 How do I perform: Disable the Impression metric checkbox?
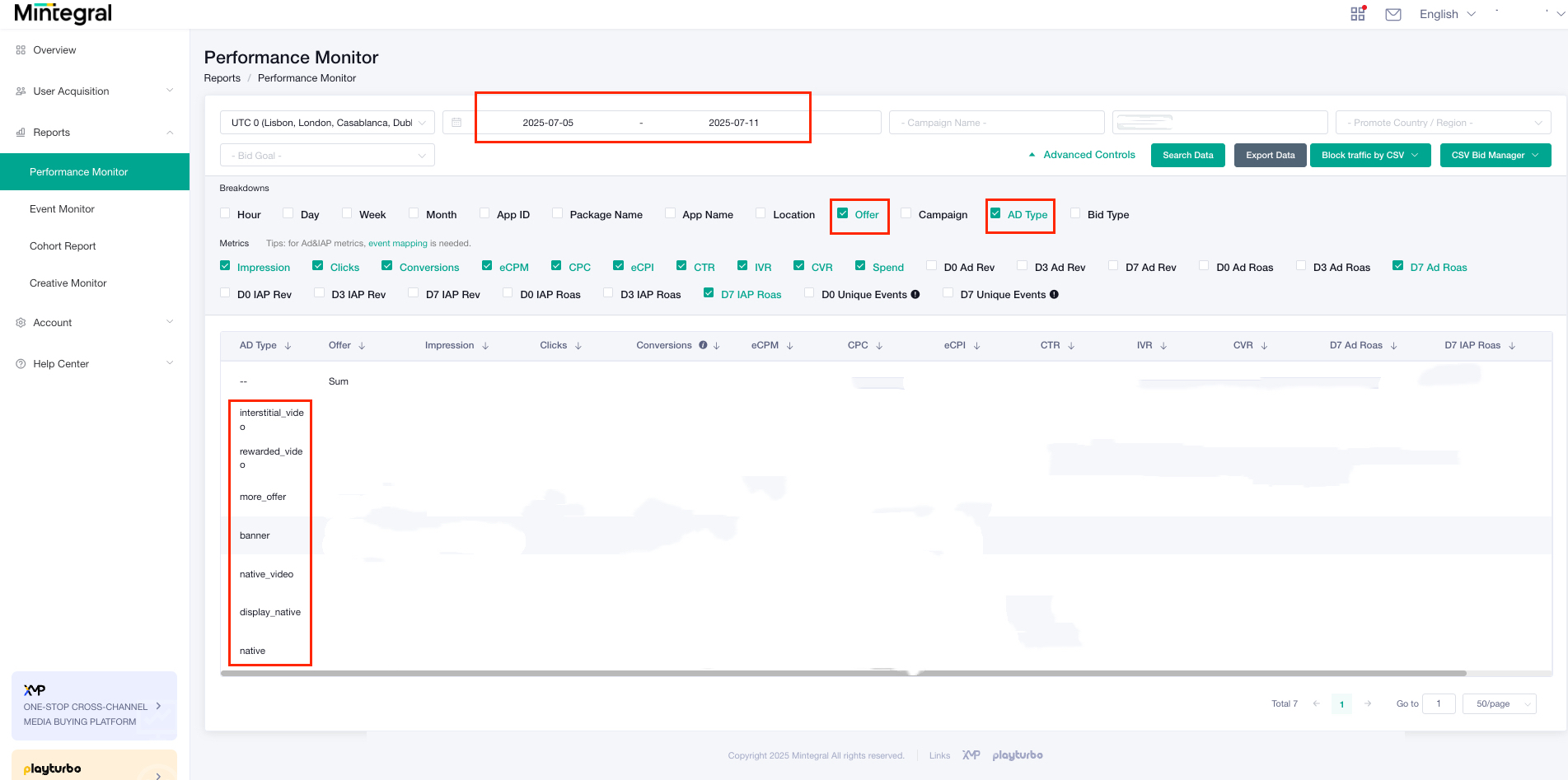pyautogui.click(x=225, y=266)
